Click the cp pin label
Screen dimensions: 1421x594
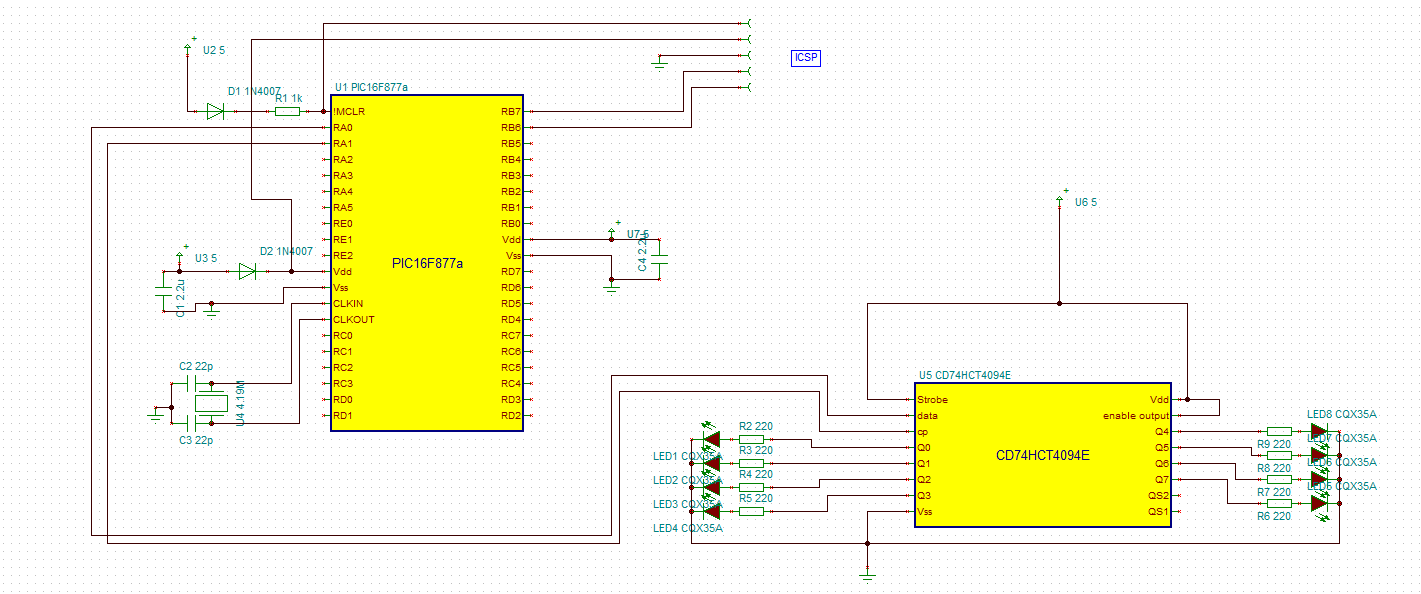click(922, 432)
